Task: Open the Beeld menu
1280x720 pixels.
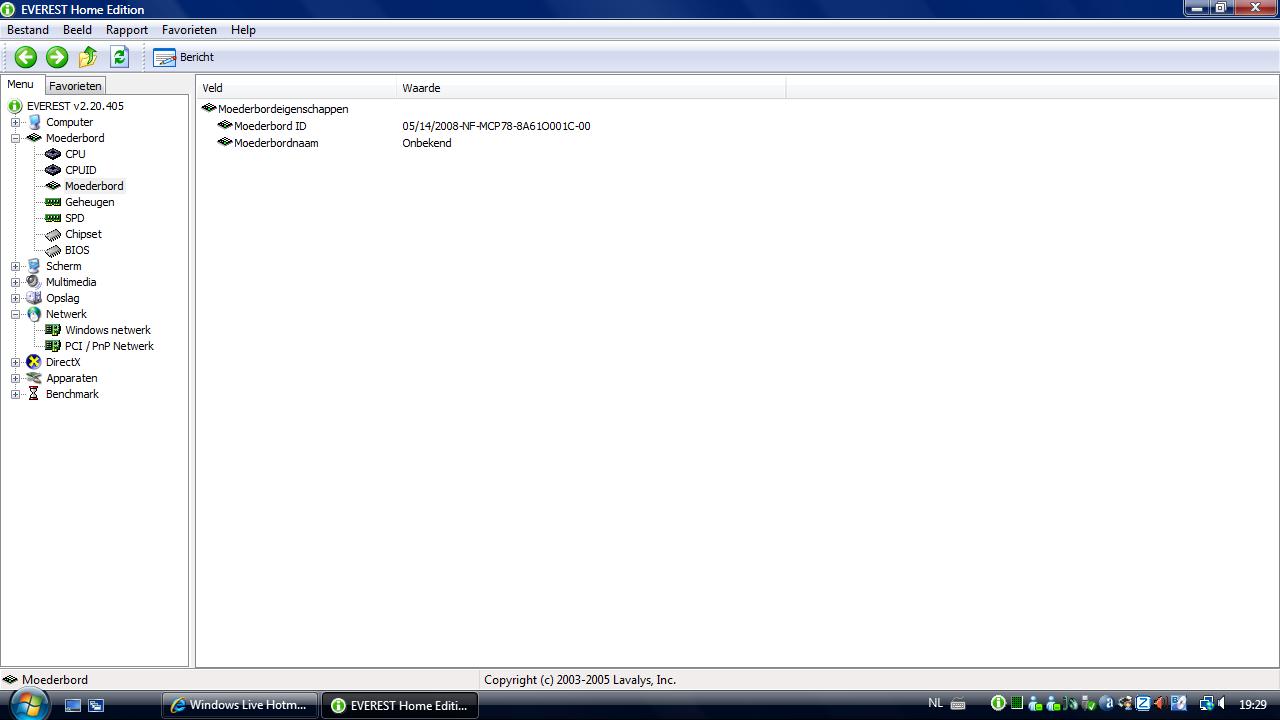Action: click(x=77, y=30)
